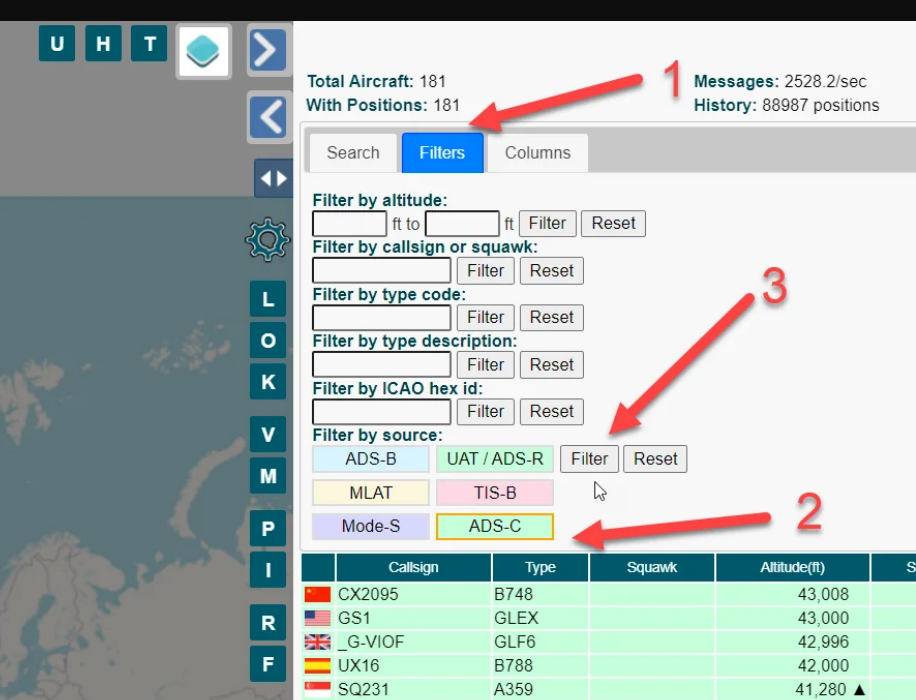Image resolution: width=916 pixels, height=700 pixels.
Task: Click the U map button
Action: 57,44
